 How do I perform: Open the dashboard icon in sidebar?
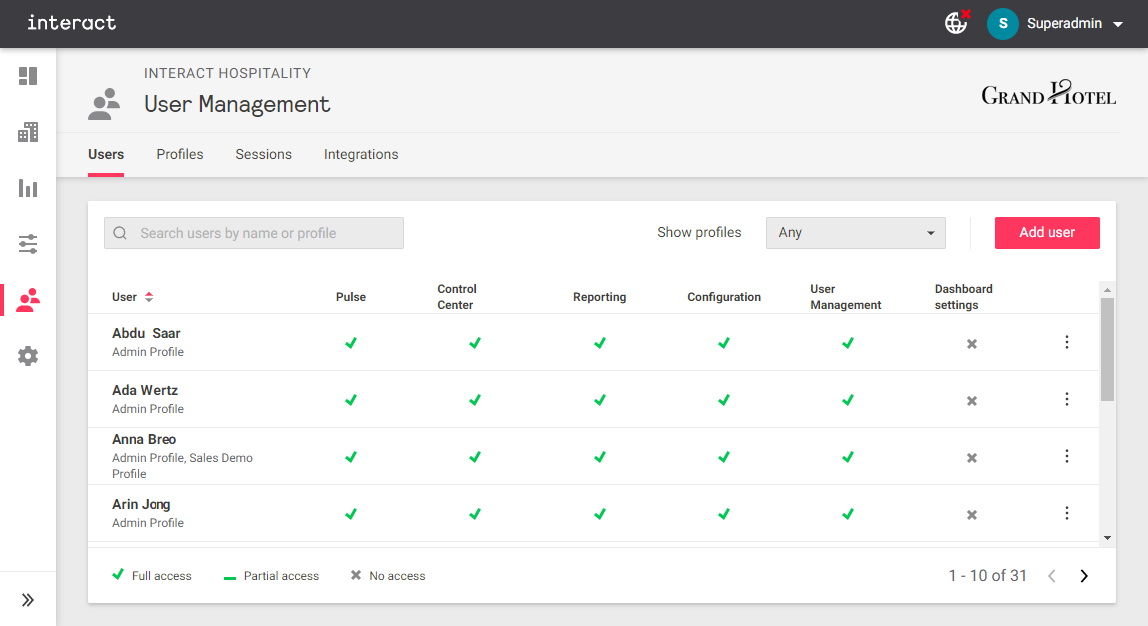[x=28, y=76]
